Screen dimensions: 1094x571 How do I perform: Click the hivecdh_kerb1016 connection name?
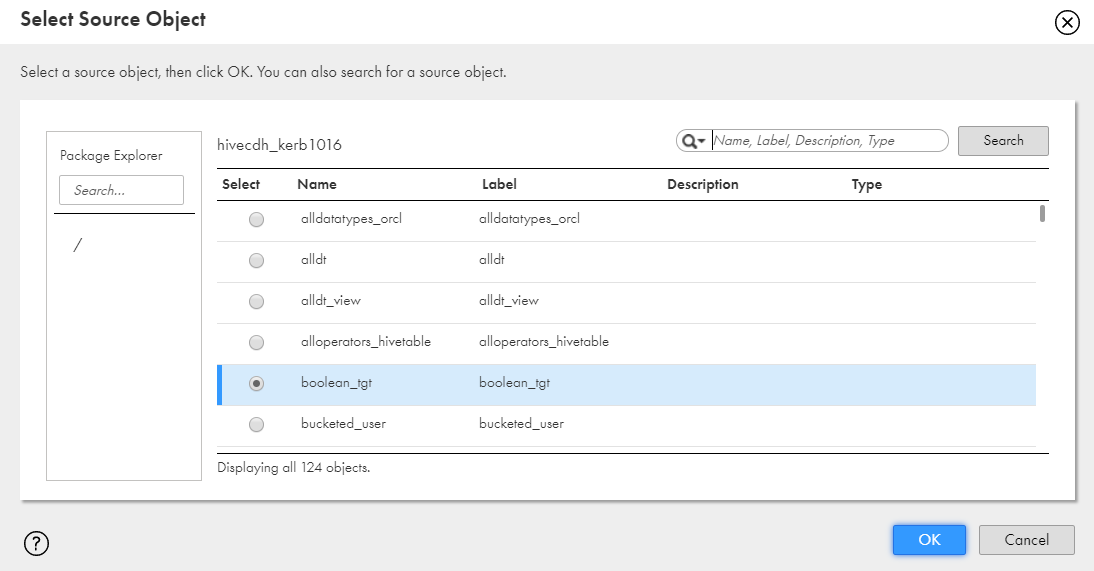(x=279, y=144)
